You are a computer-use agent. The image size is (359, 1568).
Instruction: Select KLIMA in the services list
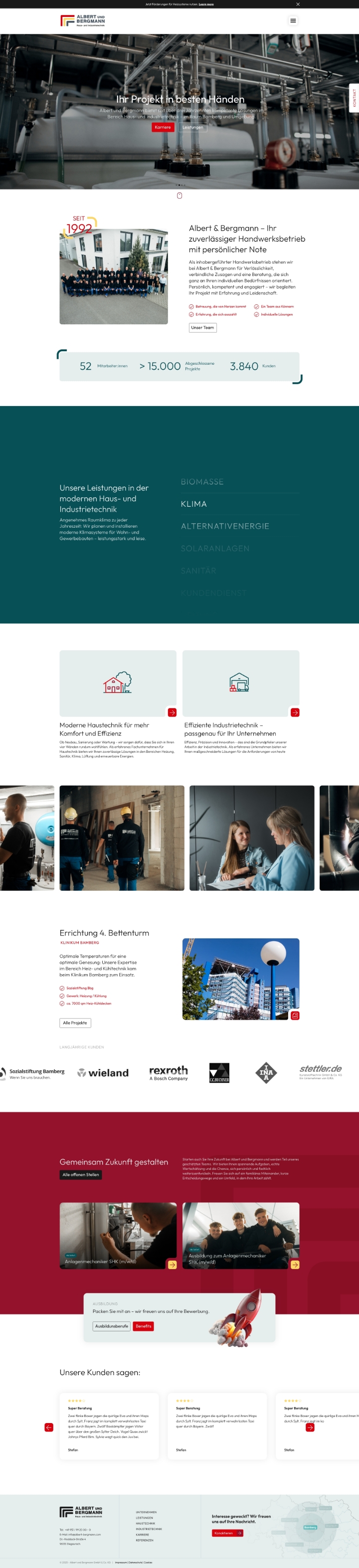[x=194, y=504]
